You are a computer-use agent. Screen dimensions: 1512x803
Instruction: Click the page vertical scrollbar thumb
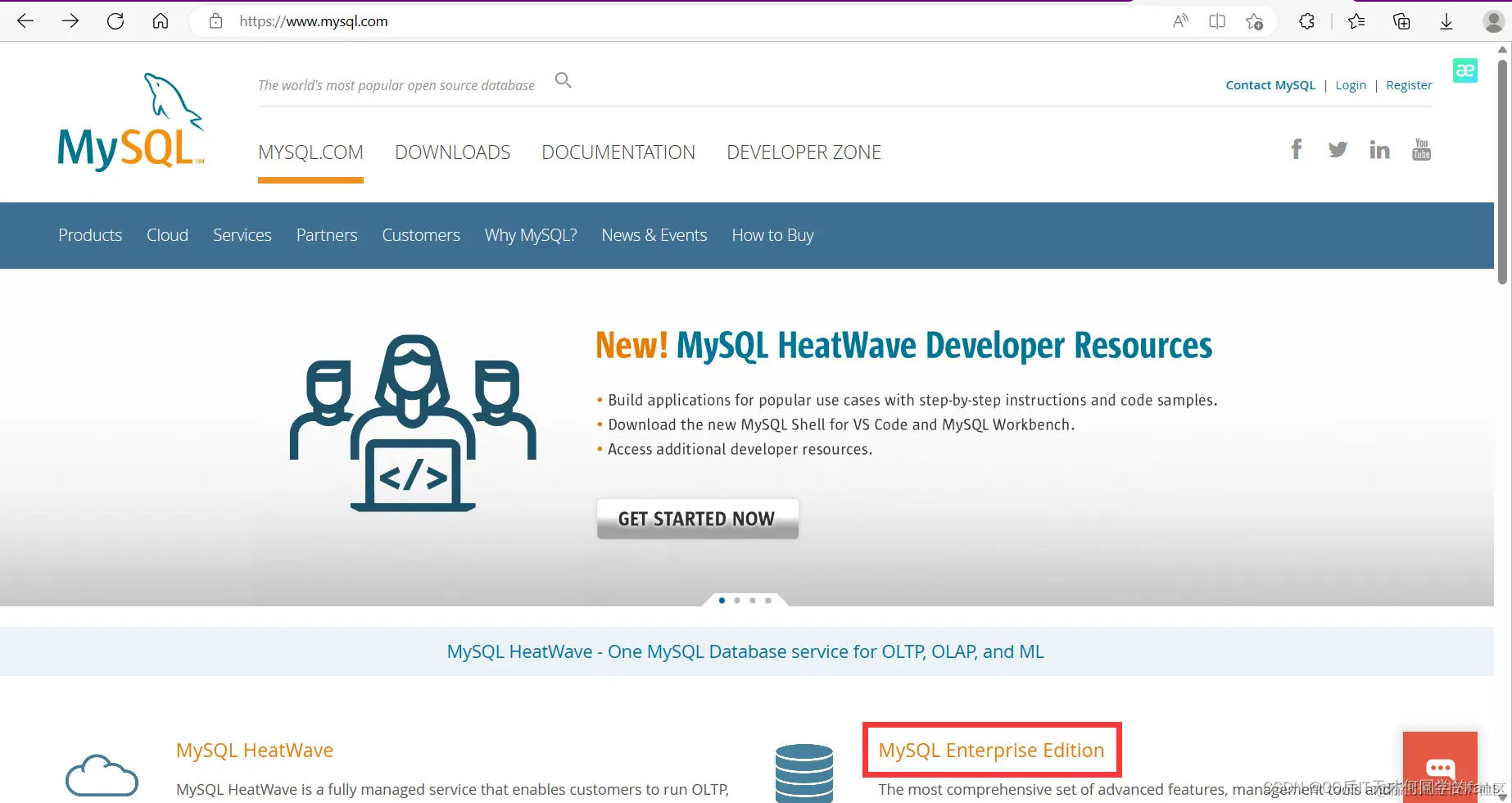click(1502, 171)
